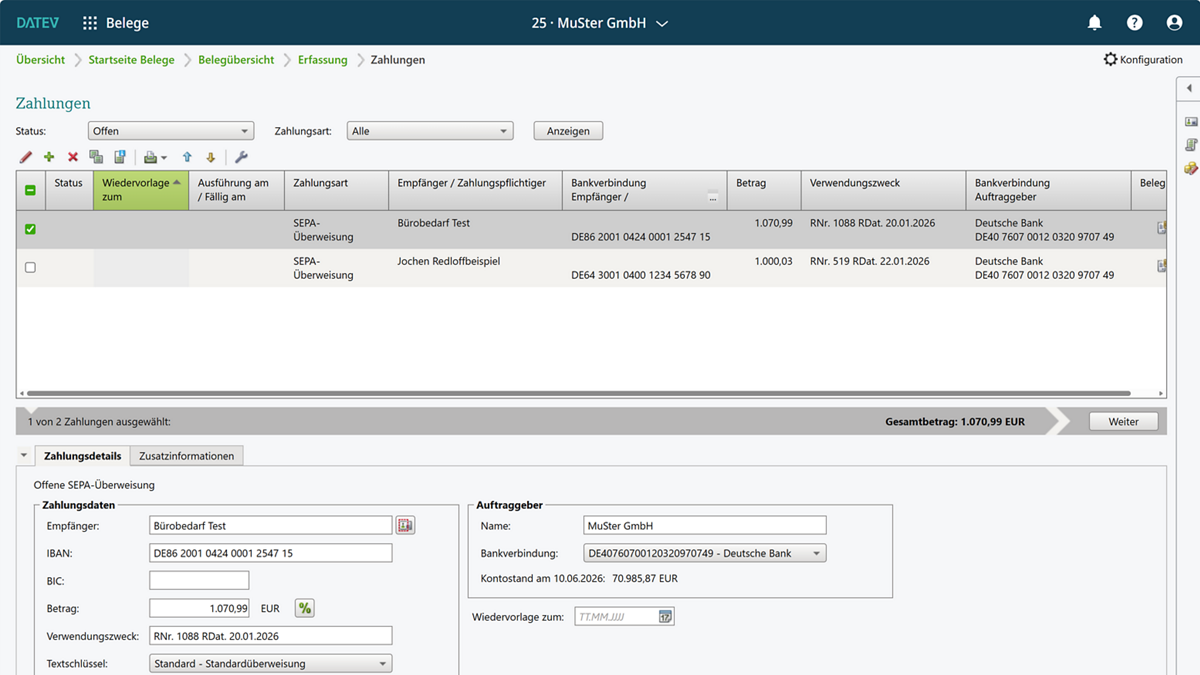Click the printer icon in toolbar

pyautogui.click(x=150, y=157)
